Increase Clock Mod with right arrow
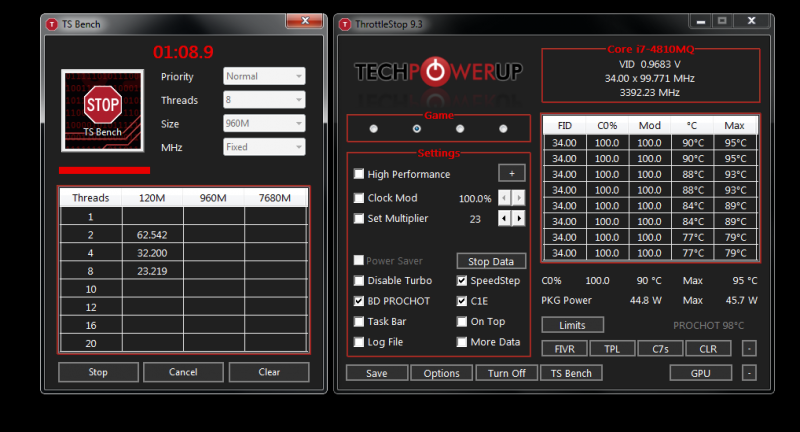This screenshot has height=432, width=800. (x=518, y=198)
